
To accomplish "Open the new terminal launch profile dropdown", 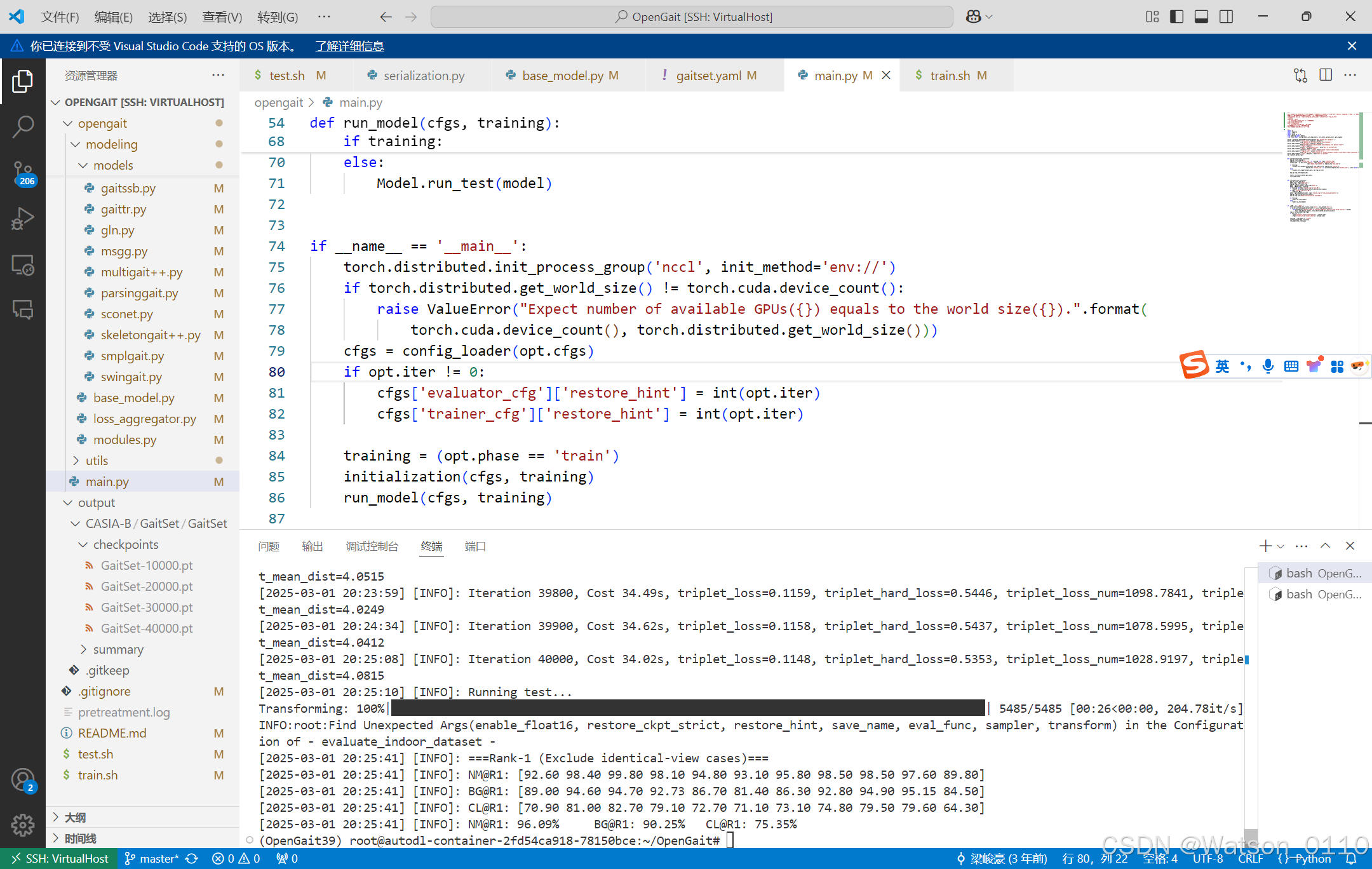I will (x=1281, y=546).
